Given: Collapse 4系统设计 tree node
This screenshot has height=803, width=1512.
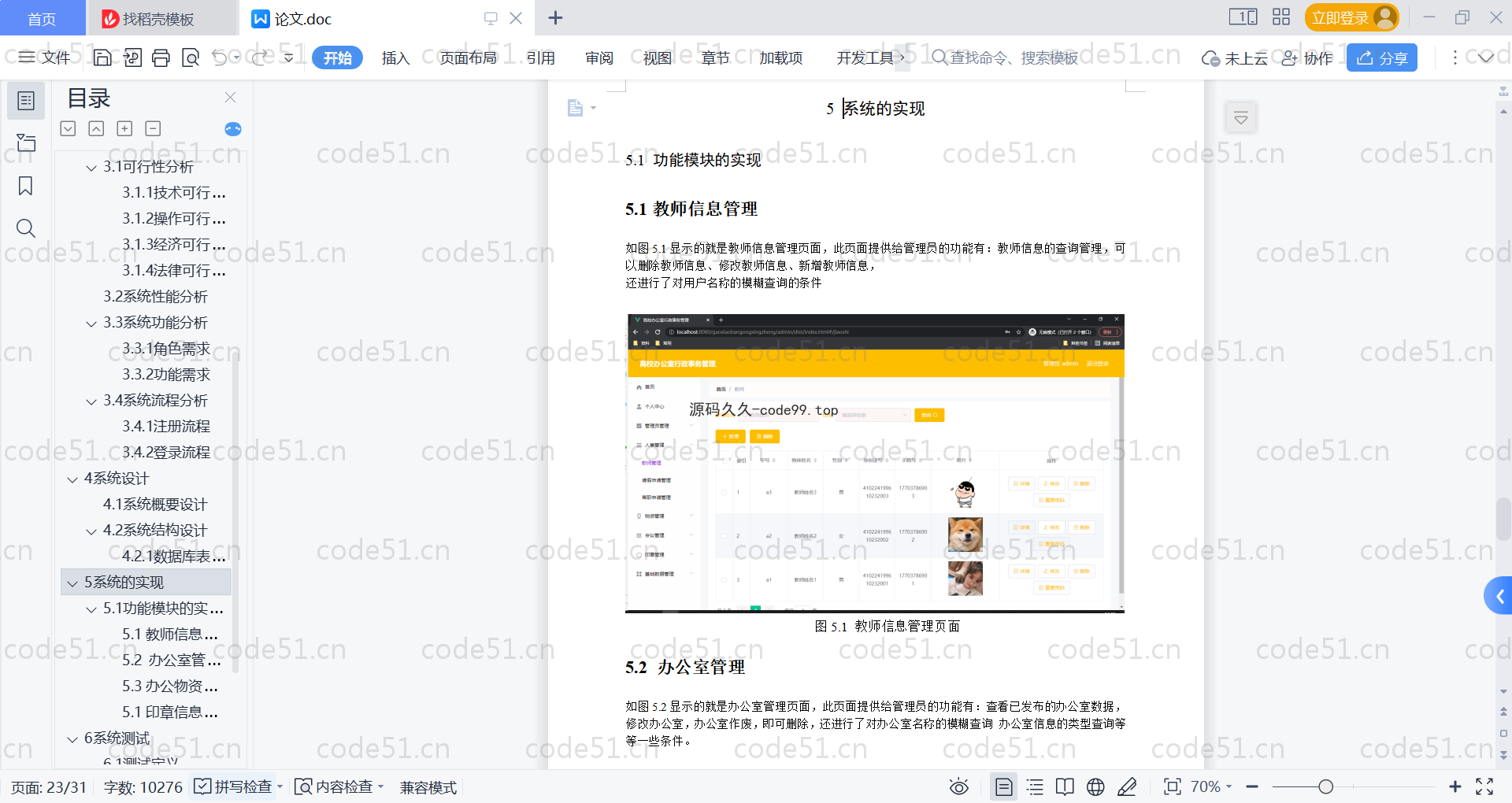Looking at the screenshot, I should pyautogui.click(x=72, y=479).
